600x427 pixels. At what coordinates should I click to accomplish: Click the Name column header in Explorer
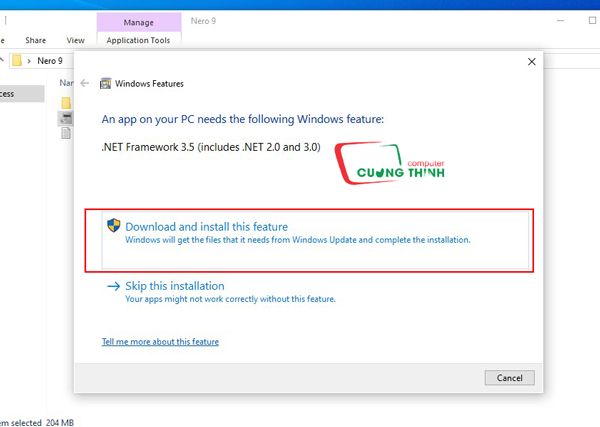click(66, 83)
